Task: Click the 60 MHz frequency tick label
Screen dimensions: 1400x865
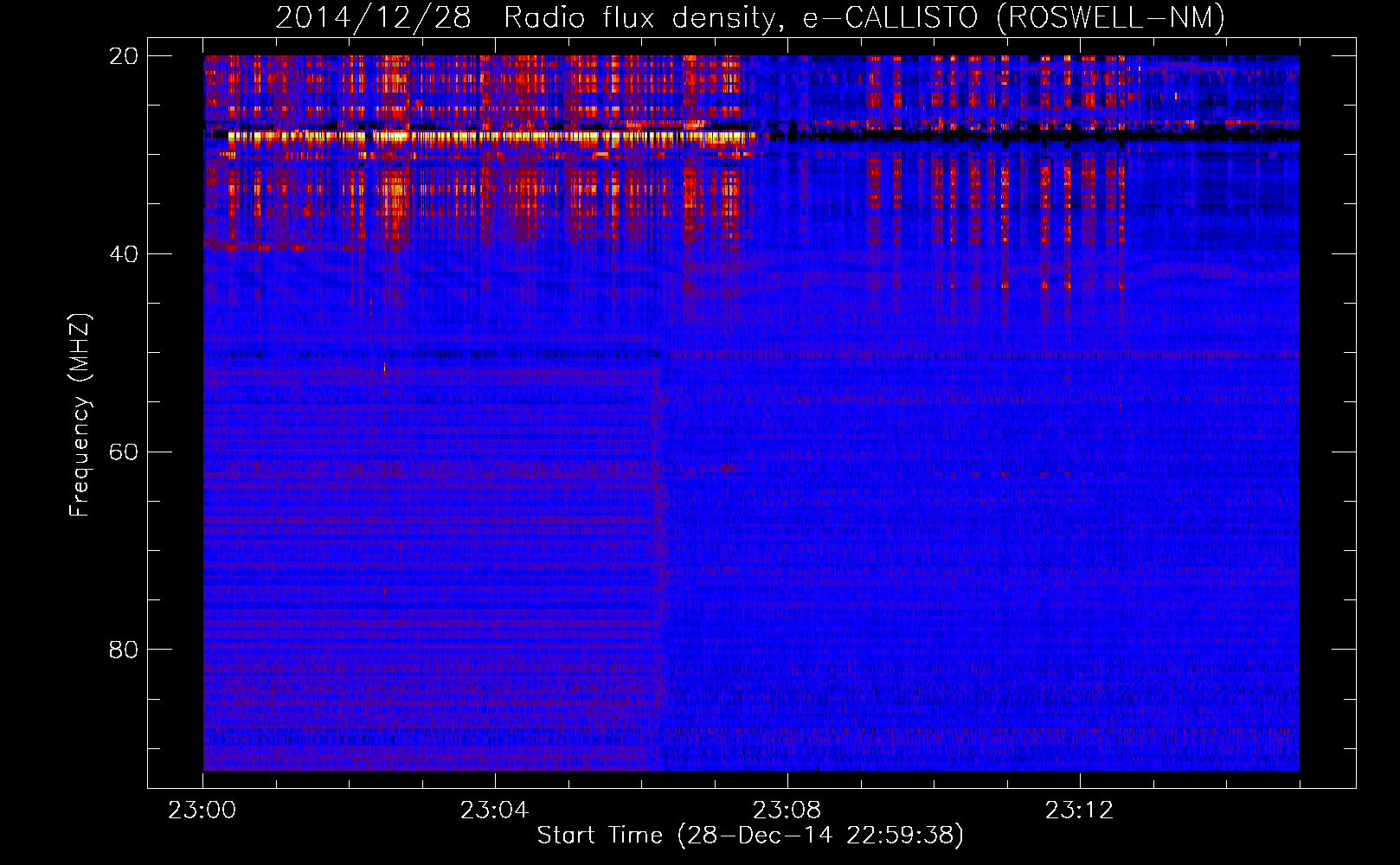Action: 124,452
